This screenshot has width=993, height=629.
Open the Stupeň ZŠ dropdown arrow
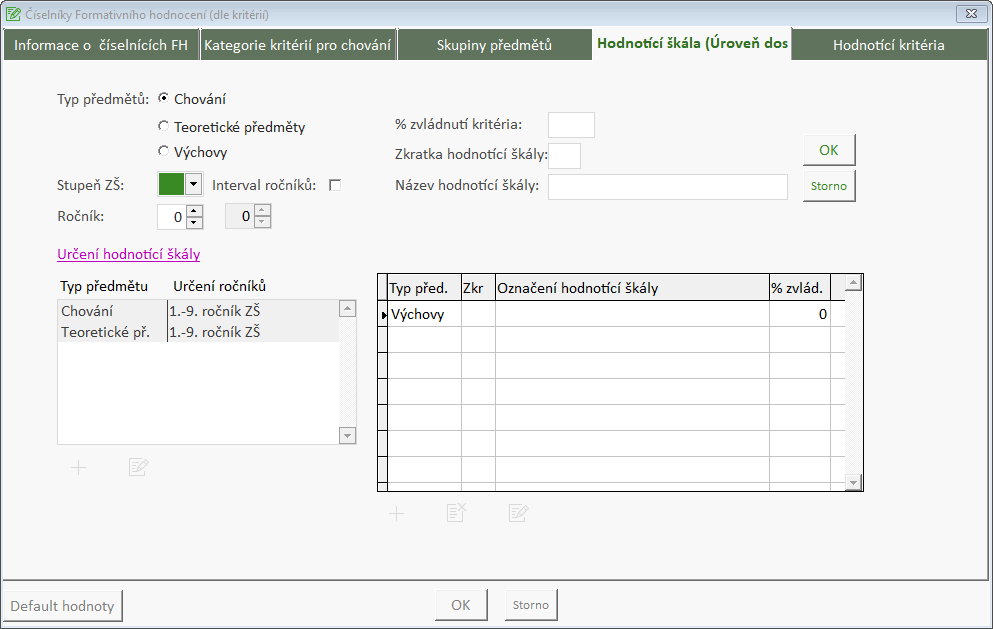click(x=194, y=184)
